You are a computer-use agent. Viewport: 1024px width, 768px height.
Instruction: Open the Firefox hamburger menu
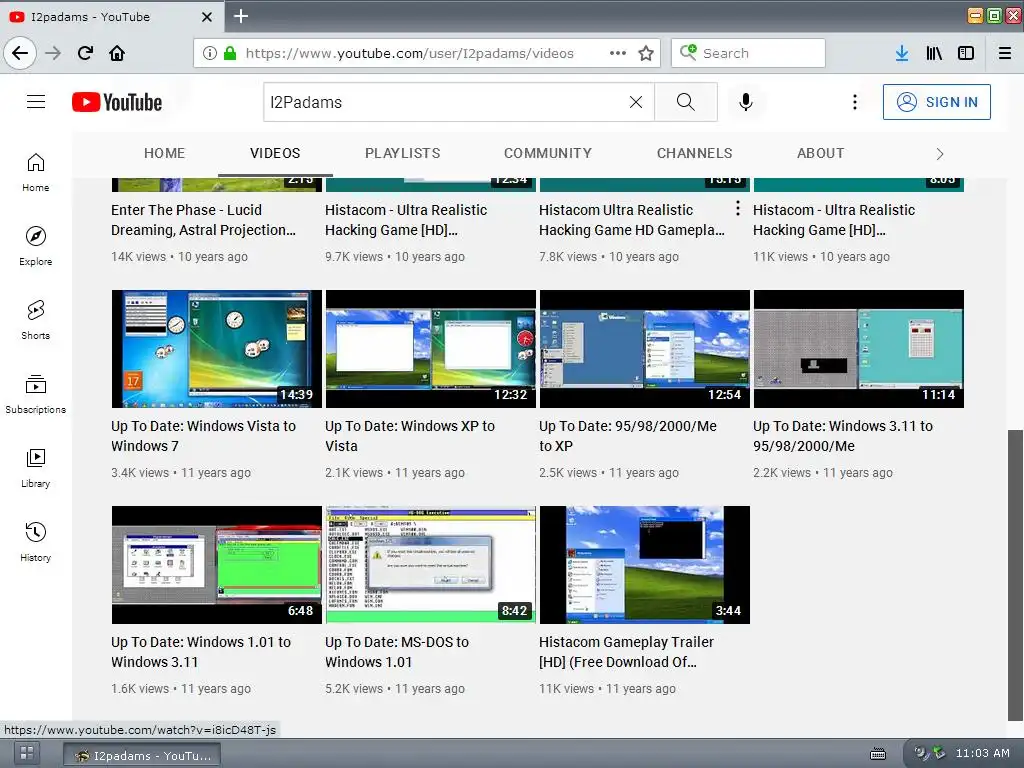[1005, 53]
